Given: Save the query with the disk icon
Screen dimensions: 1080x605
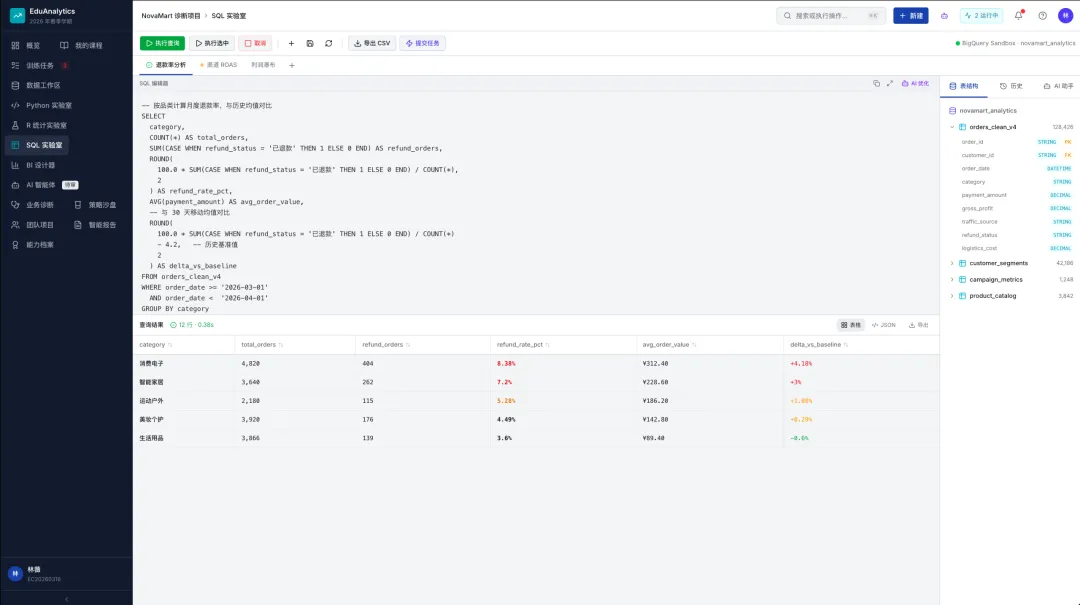Looking at the screenshot, I should [x=310, y=43].
